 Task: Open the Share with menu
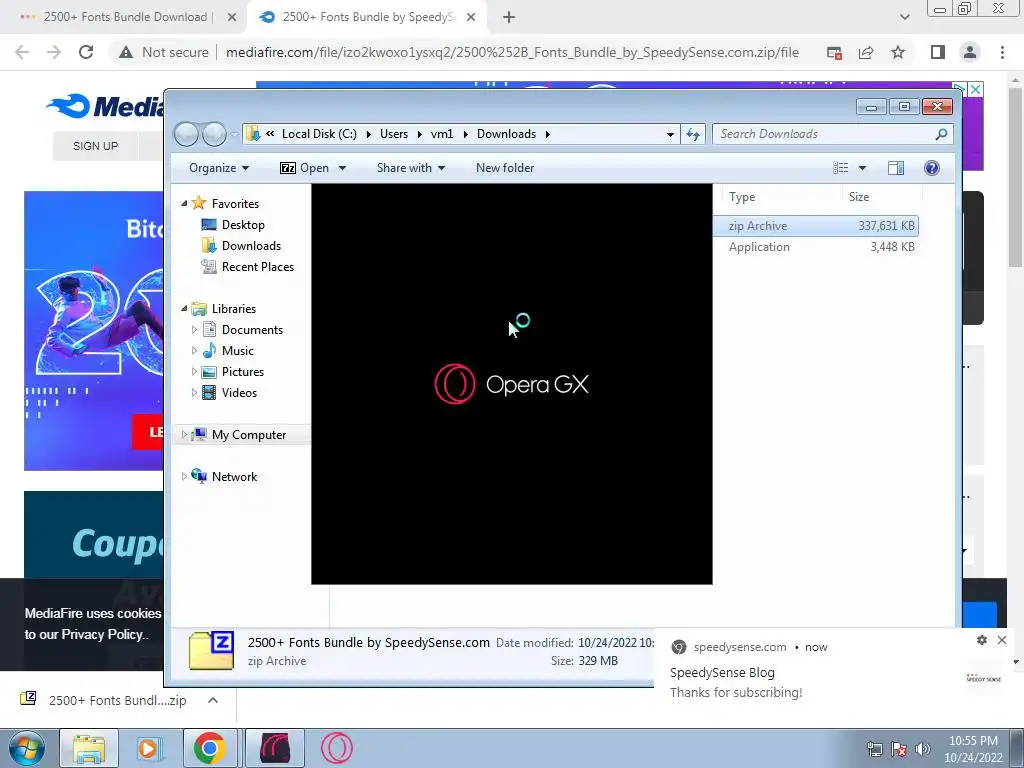pyautogui.click(x=411, y=168)
